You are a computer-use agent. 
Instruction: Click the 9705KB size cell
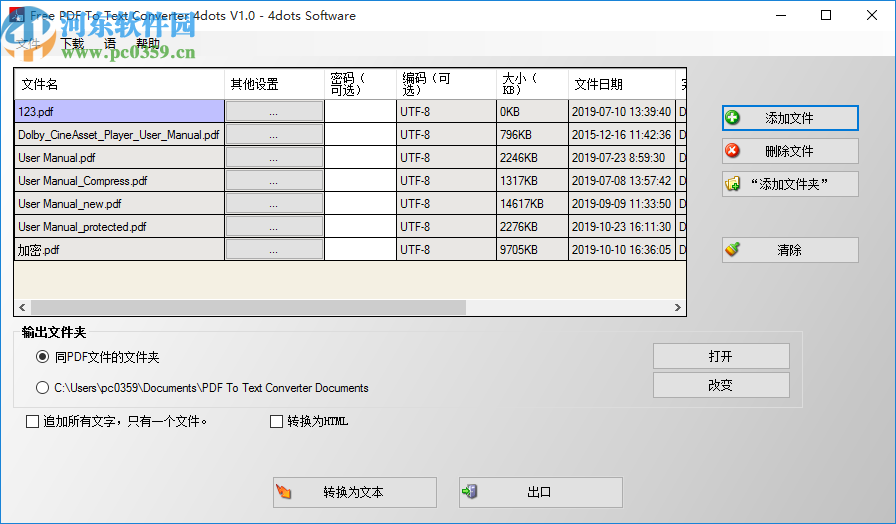point(532,250)
